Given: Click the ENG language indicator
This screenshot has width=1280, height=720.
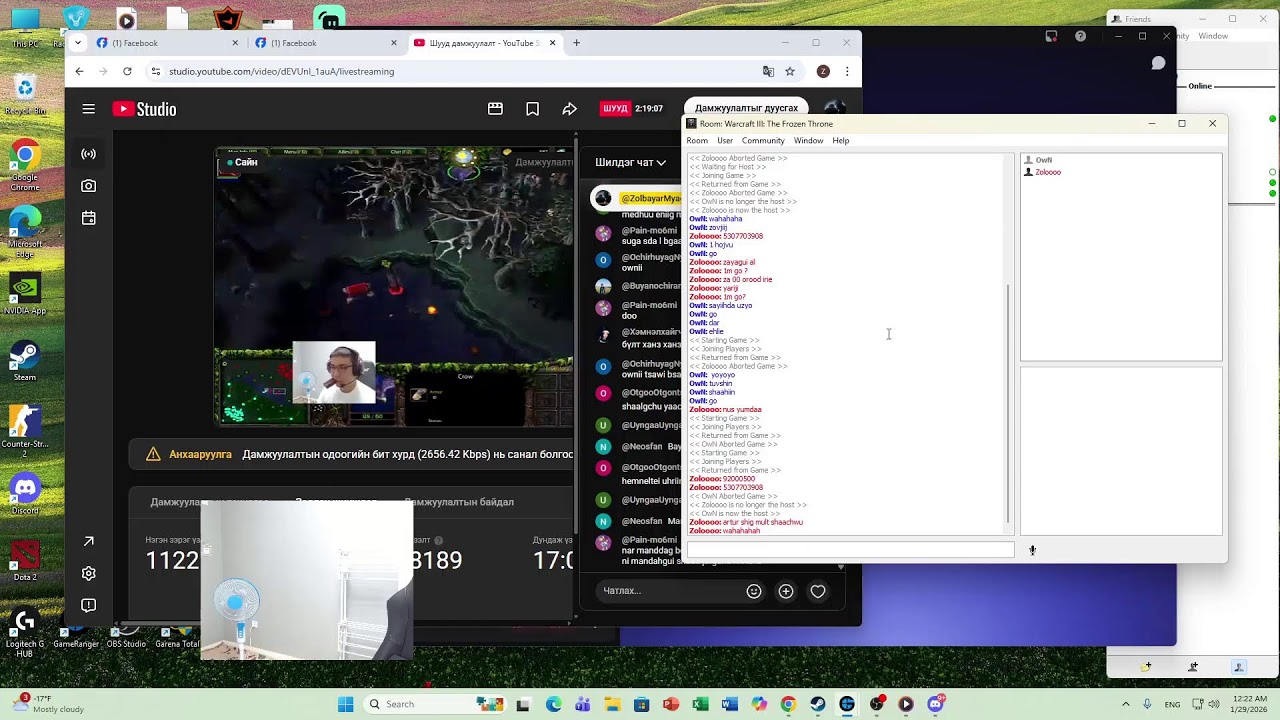Looking at the screenshot, I should pos(1172,704).
